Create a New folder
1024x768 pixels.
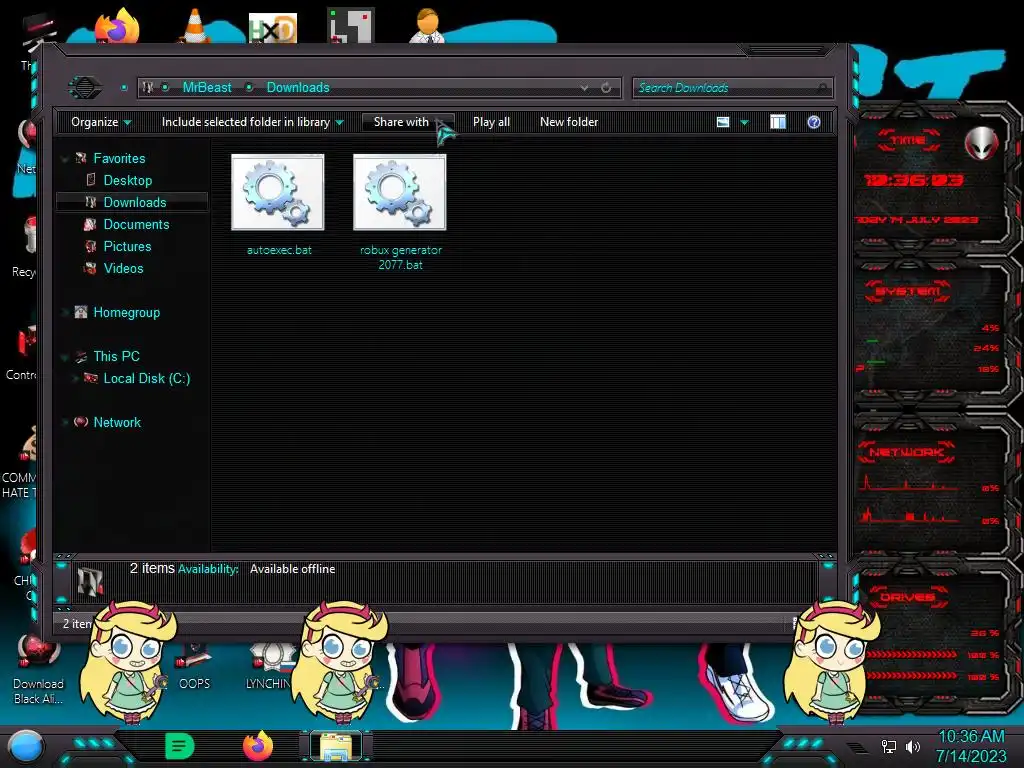point(569,122)
